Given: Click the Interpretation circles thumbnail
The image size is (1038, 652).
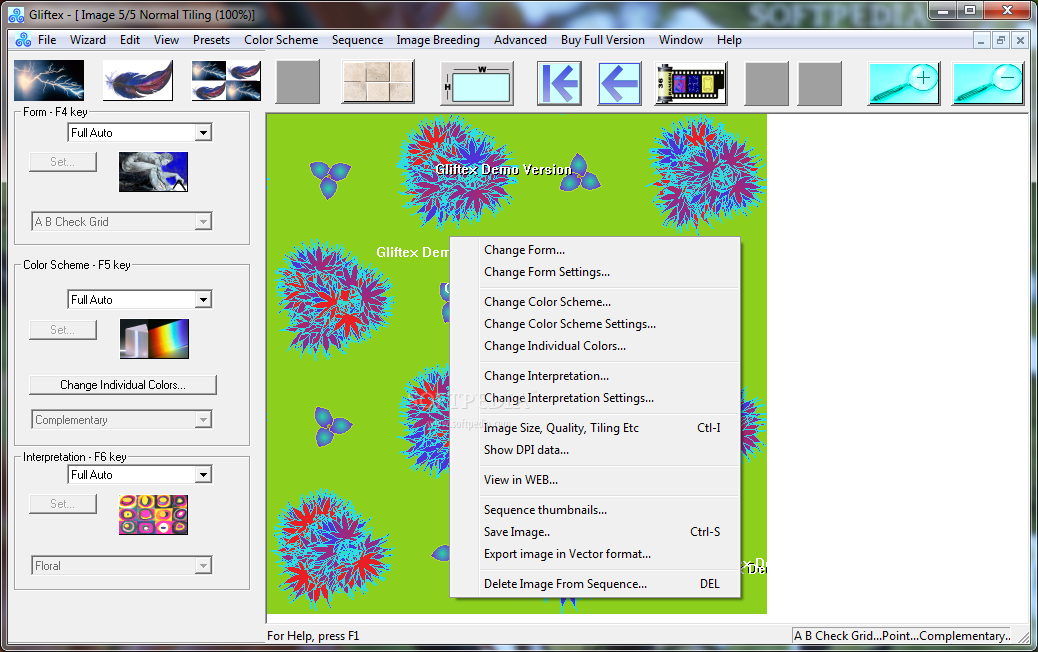Looking at the screenshot, I should point(154,515).
